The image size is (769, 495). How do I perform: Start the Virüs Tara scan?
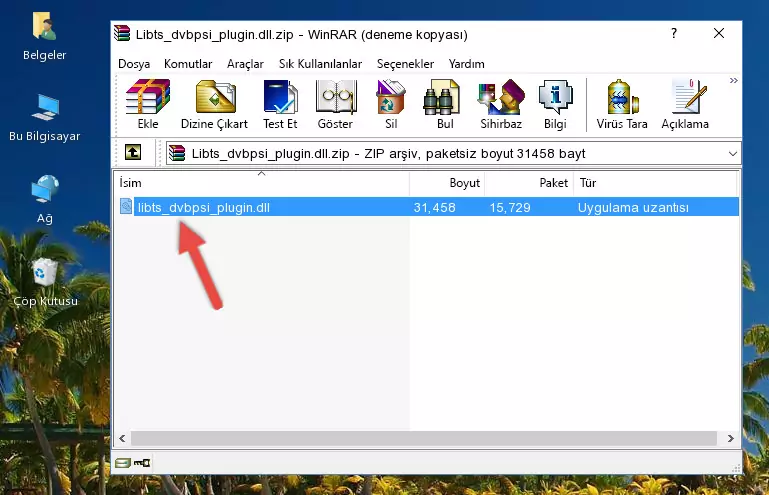click(622, 104)
